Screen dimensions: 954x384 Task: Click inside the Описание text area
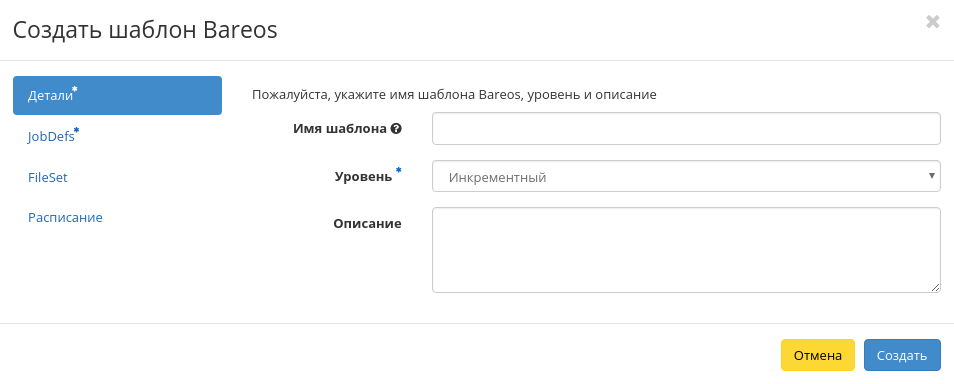[x=686, y=250]
